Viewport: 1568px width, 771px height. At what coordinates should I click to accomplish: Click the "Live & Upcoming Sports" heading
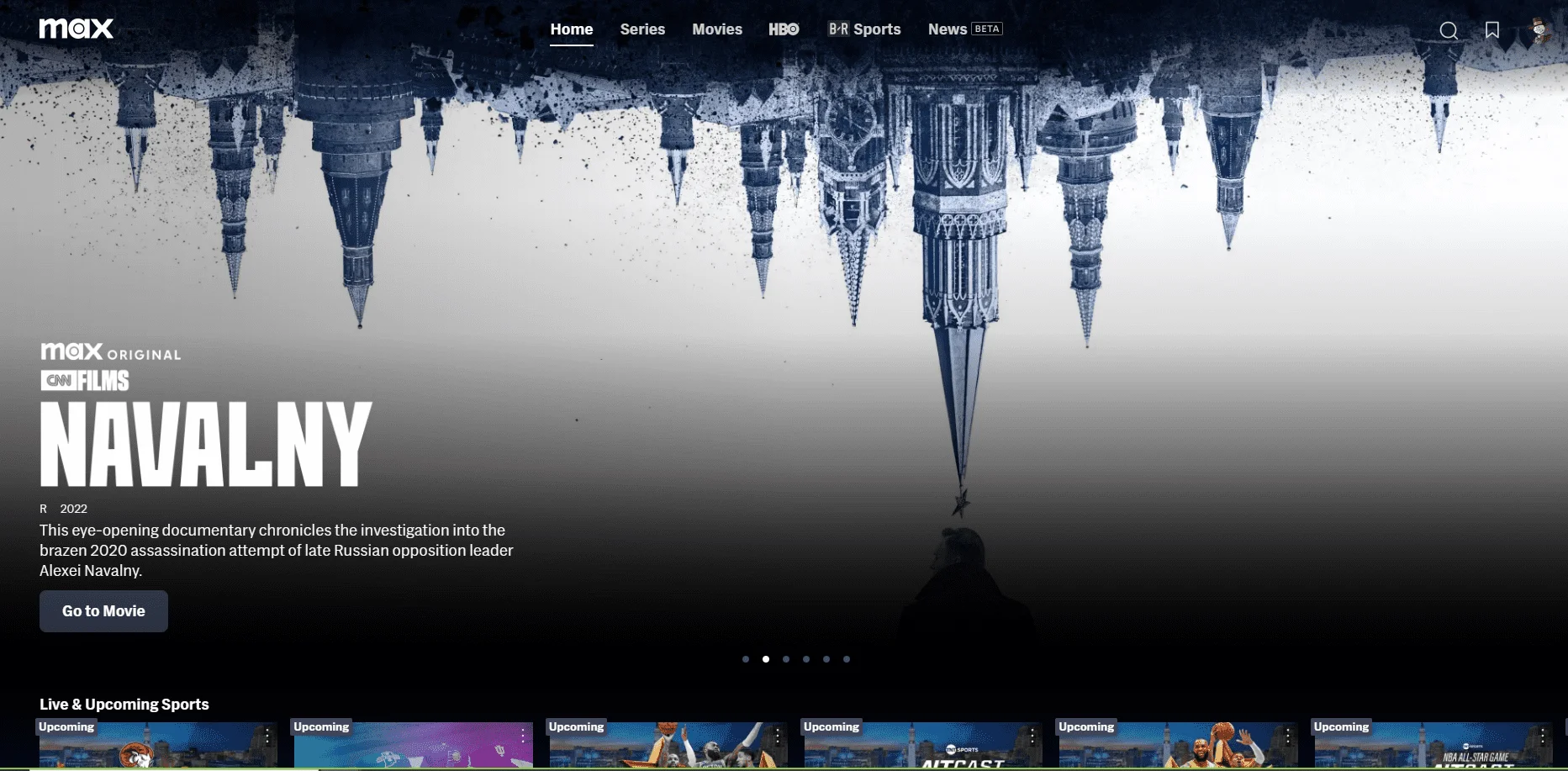coord(124,705)
